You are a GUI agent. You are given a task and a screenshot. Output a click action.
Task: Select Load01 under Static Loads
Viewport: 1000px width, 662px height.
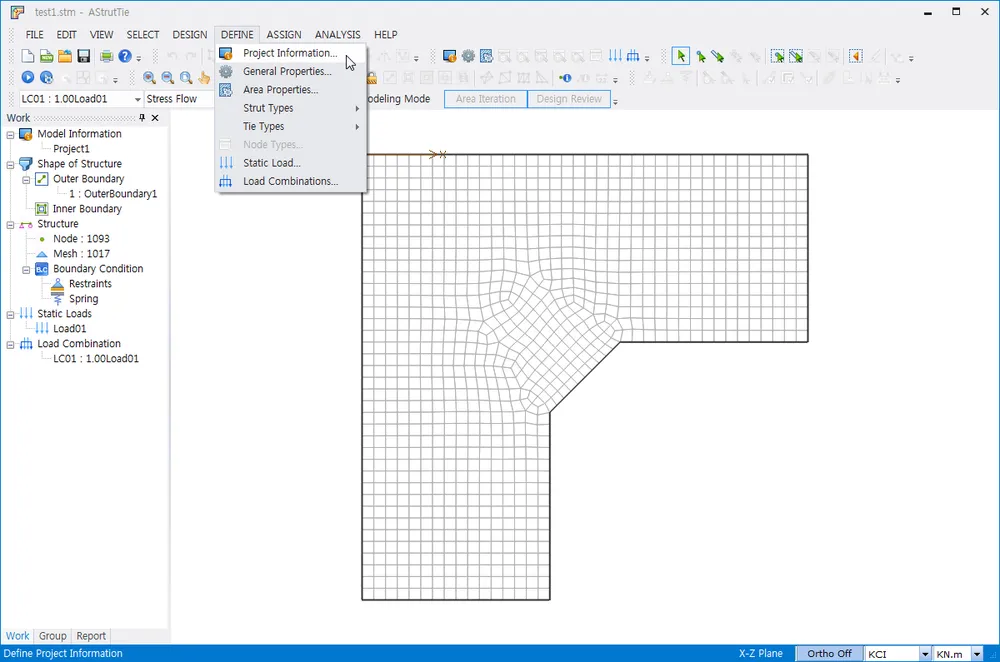pyautogui.click(x=69, y=328)
